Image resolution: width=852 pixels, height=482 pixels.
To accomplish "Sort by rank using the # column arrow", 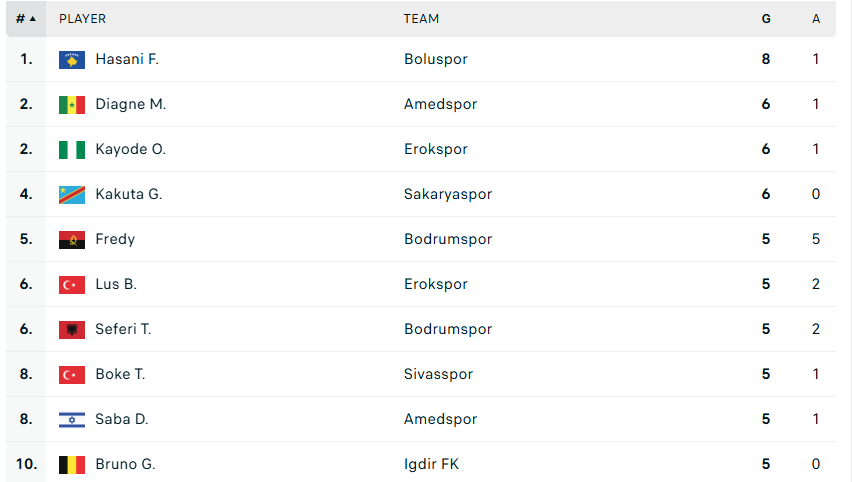I will [x=26, y=18].
